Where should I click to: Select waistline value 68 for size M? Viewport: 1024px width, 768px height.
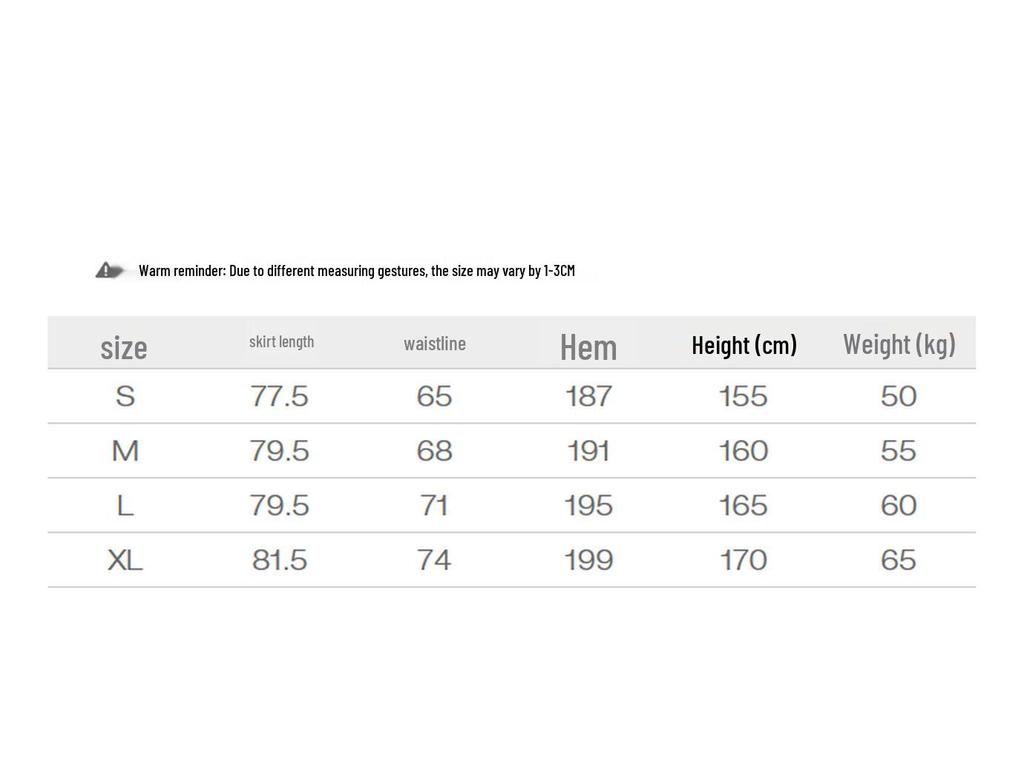[x=434, y=451]
